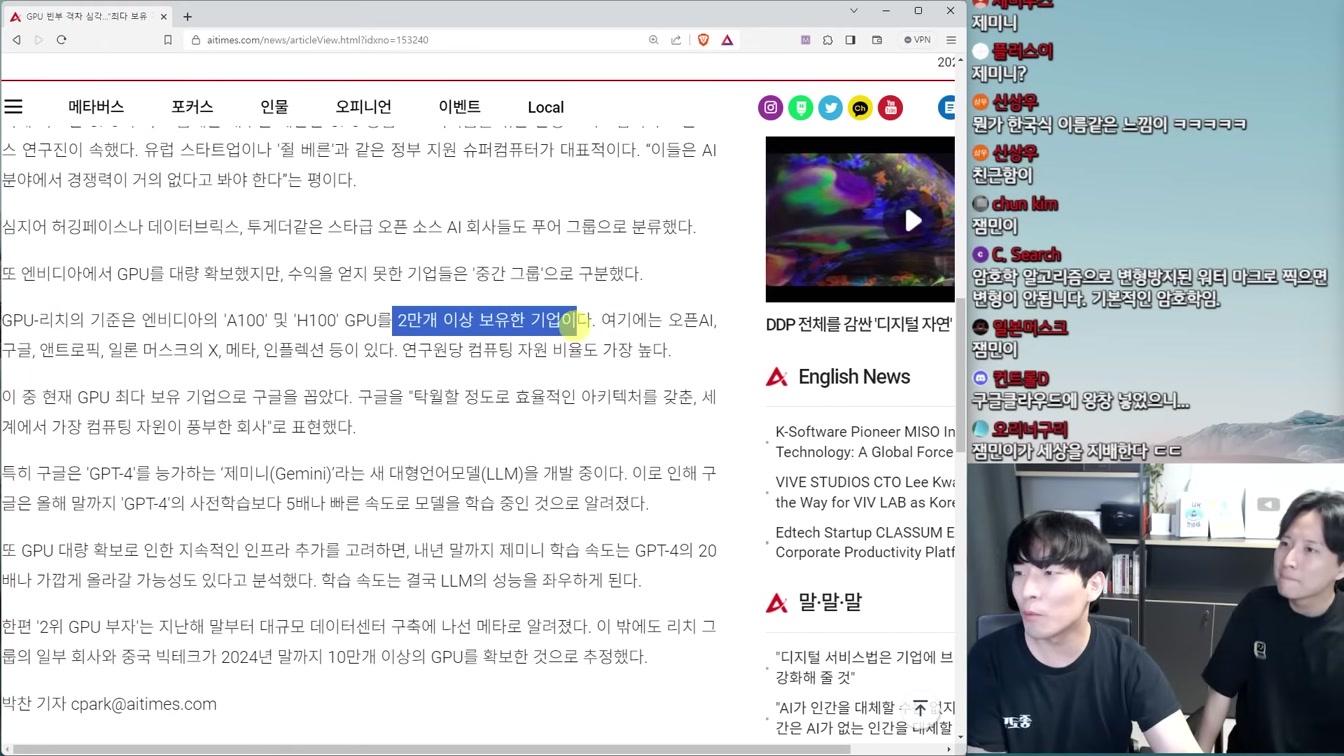Open the Edtech Startup CLASSUM news link
This screenshot has width=1344, height=756.
point(865,542)
